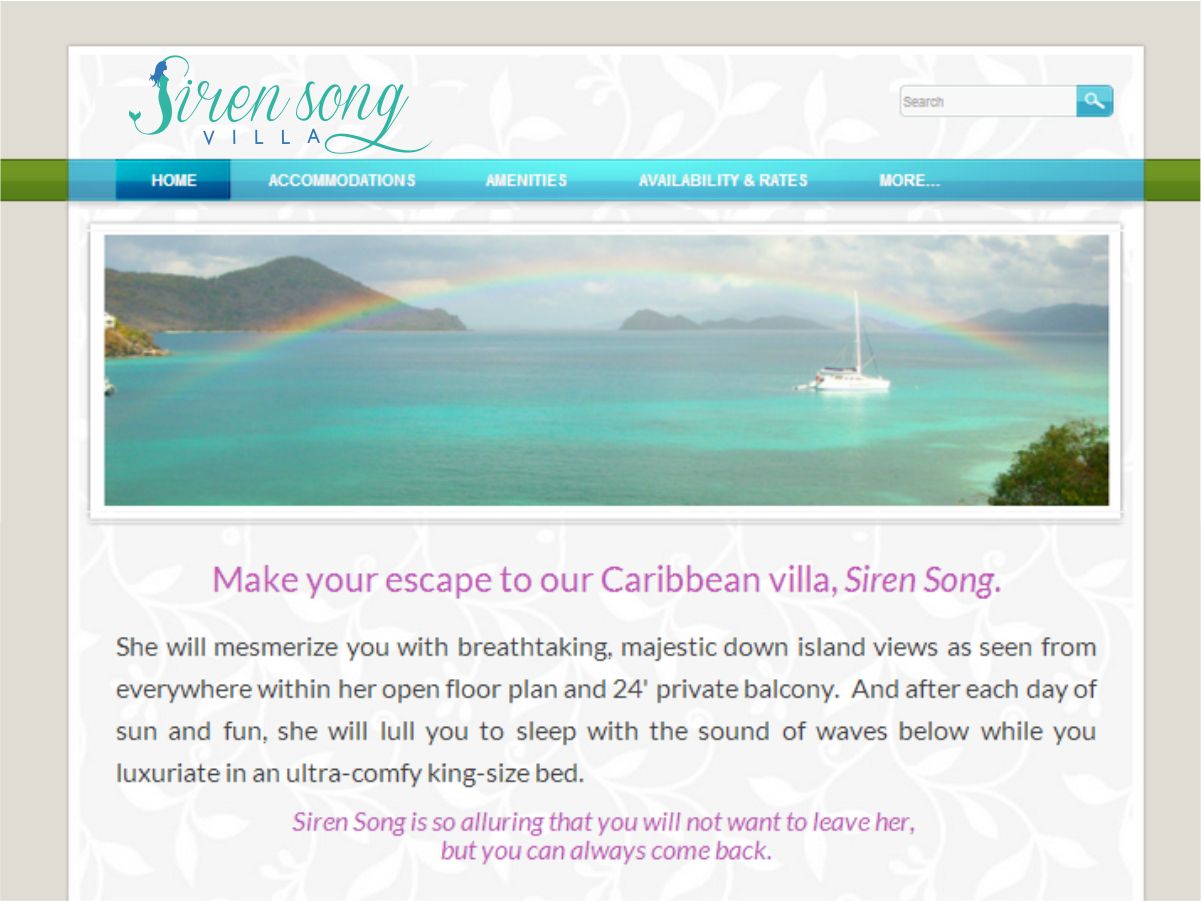Click the 'Make your escape' heading

pyautogui.click(x=606, y=580)
